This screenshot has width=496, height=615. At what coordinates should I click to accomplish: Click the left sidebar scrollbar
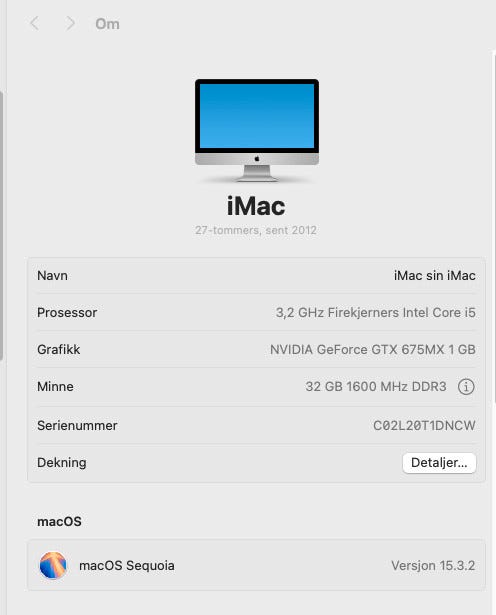coord(2,226)
